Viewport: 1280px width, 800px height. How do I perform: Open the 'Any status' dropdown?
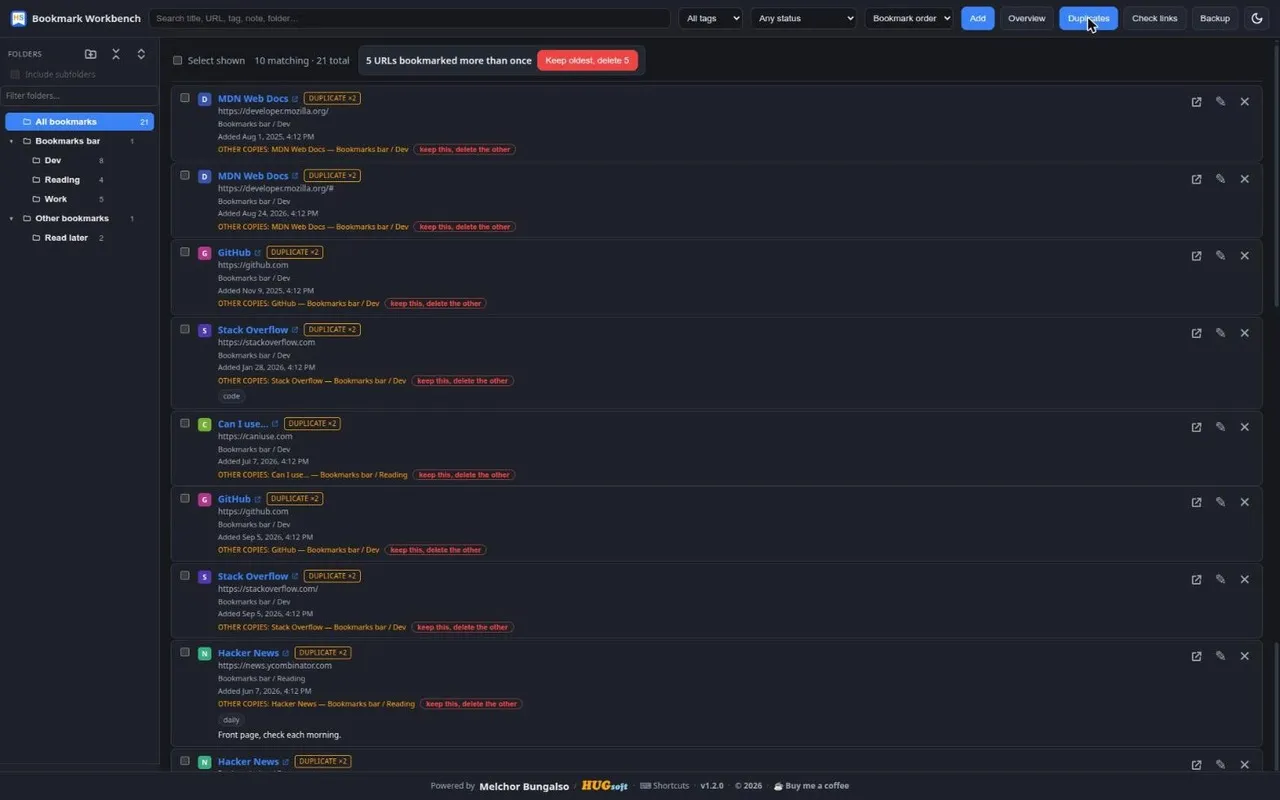pos(804,18)
